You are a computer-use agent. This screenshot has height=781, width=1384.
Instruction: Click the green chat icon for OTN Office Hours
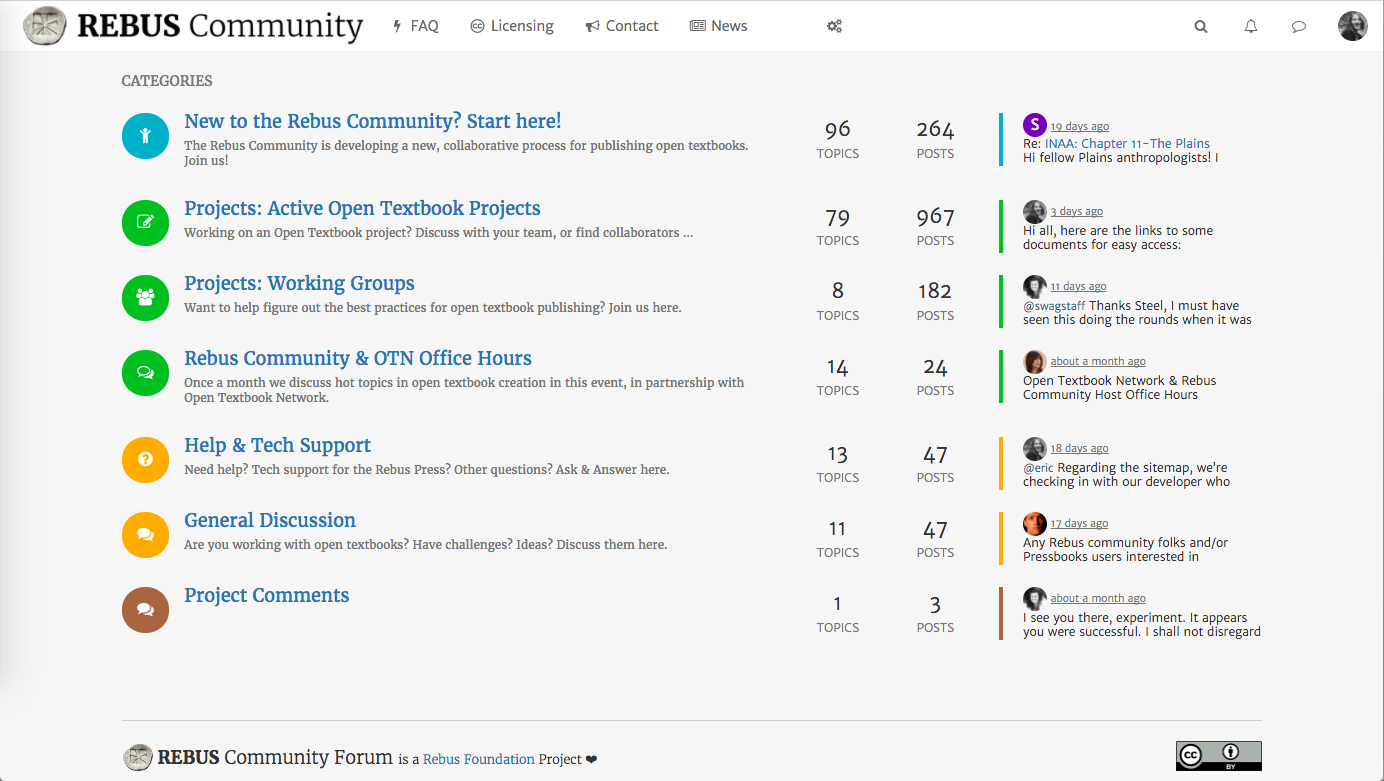[x=145, y=372]
